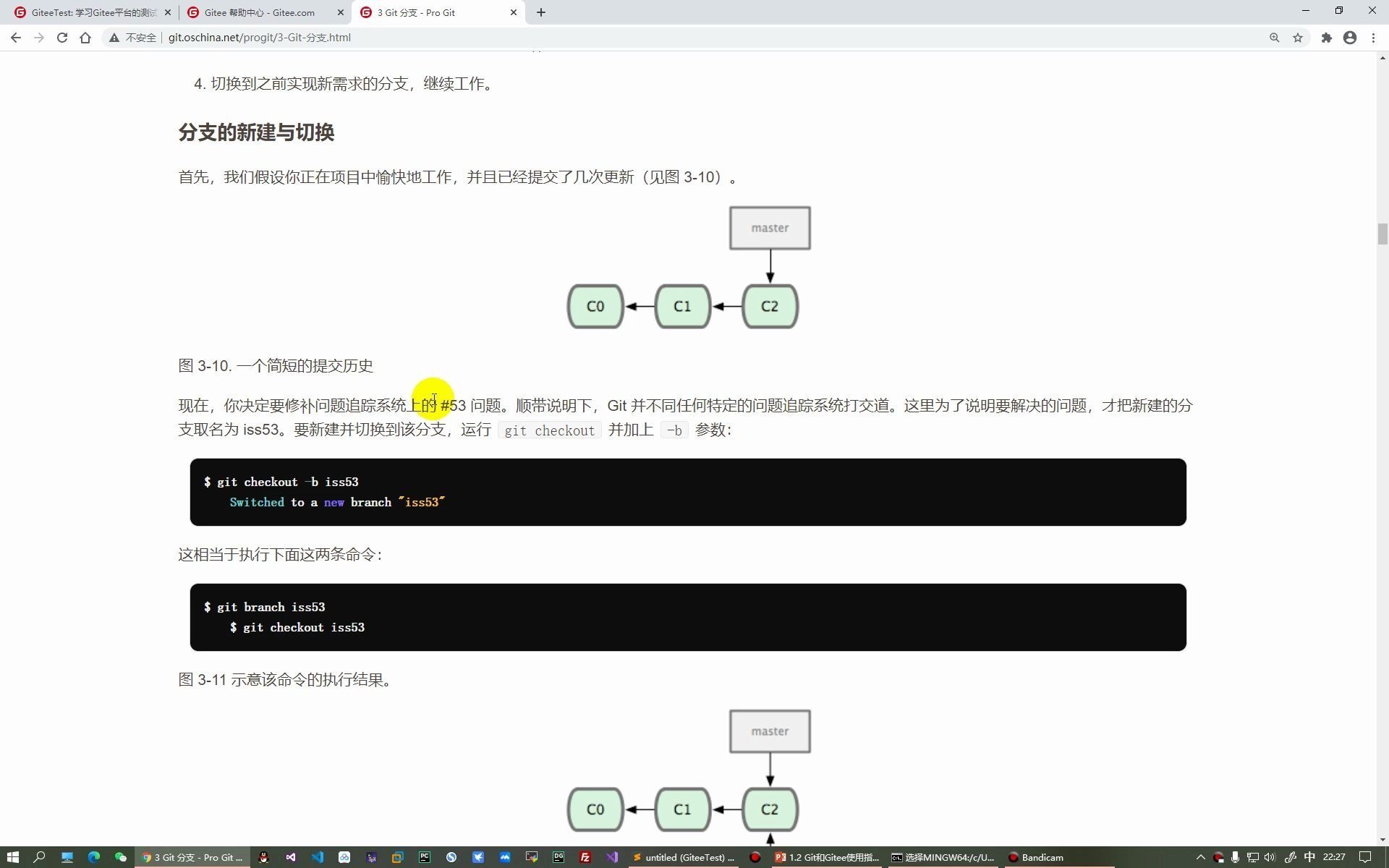Open the browser profile avatar
The image size is (1389, 868).
tap(1350, 37)
